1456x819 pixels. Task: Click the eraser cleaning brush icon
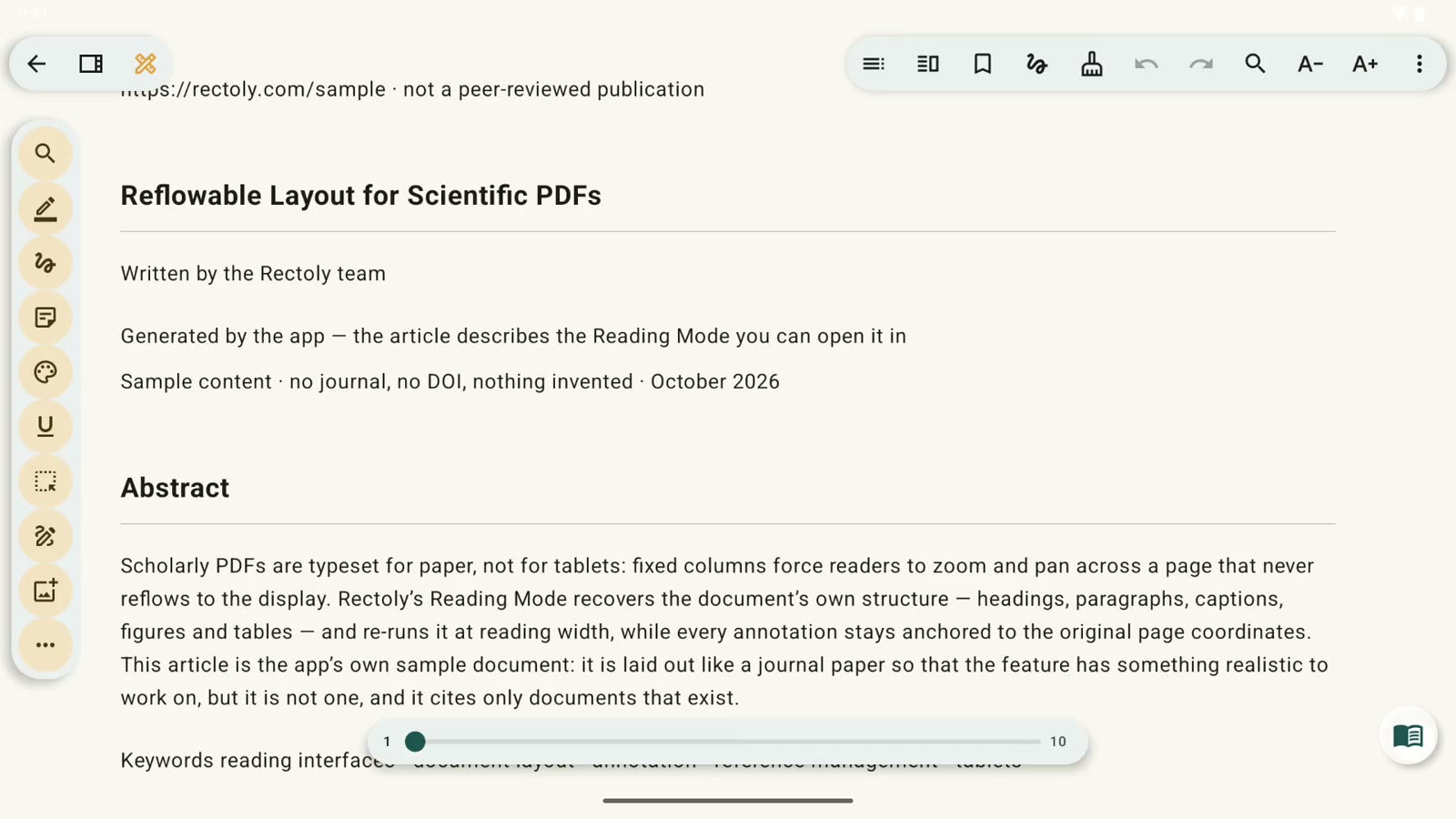coord(1092,64)
